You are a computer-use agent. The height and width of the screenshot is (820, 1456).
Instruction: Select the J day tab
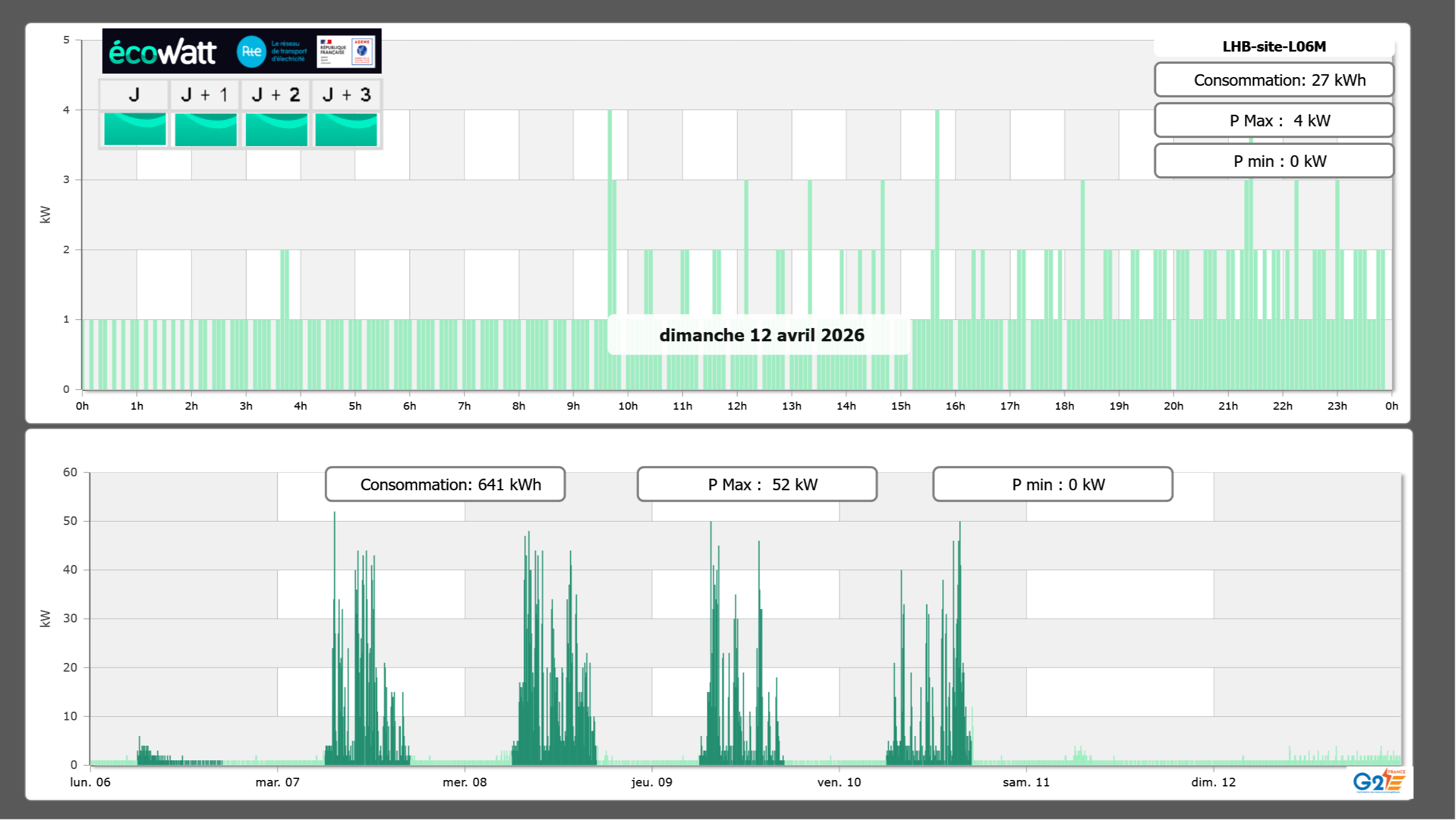tap(134, 94)
